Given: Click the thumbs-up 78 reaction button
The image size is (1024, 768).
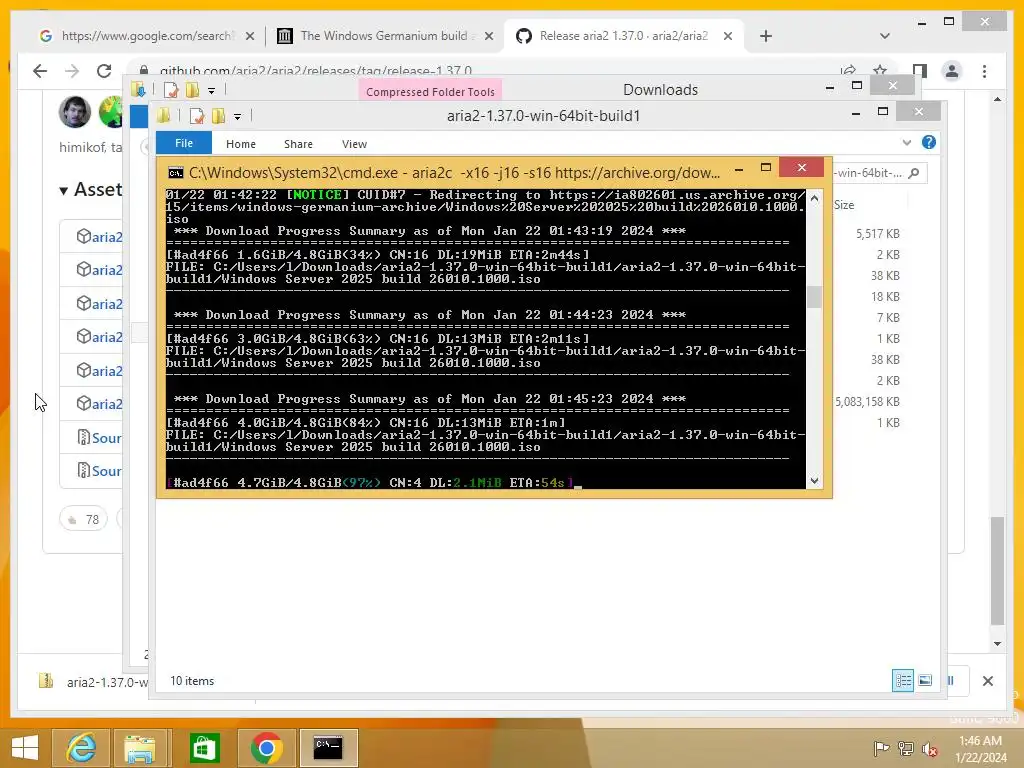Looking at the screenshot, I should (84, 519).
